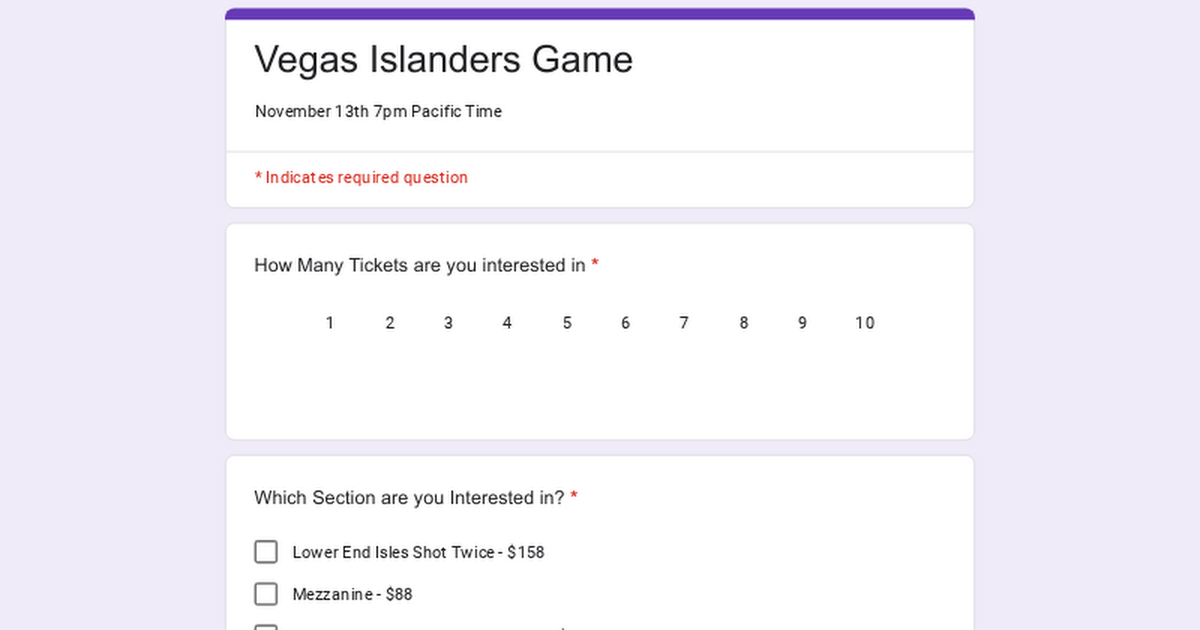This screenshot has width=1200, height=630.
Task: Select 2 tickets on the scale
Action: 389,323
